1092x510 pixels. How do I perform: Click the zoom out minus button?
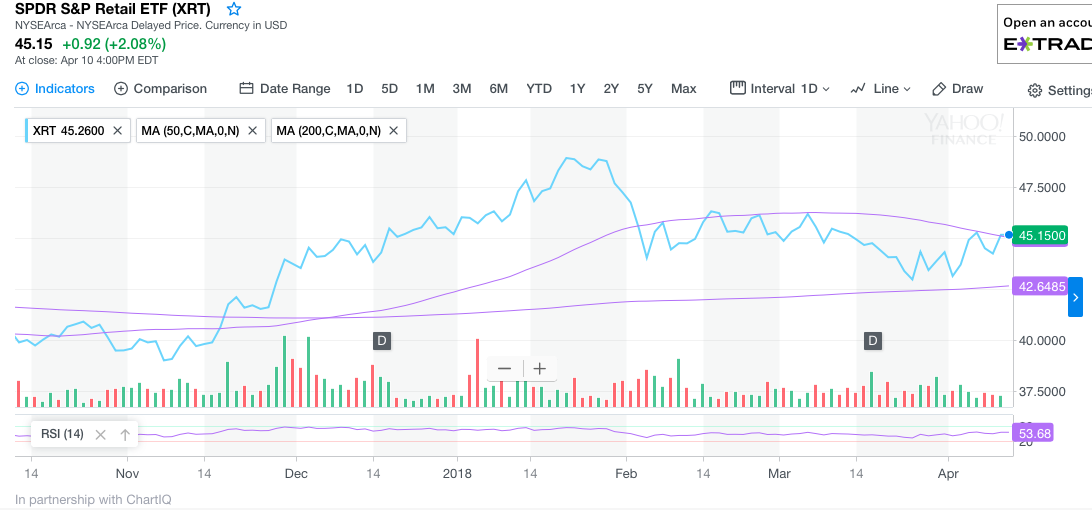point(504,368)
